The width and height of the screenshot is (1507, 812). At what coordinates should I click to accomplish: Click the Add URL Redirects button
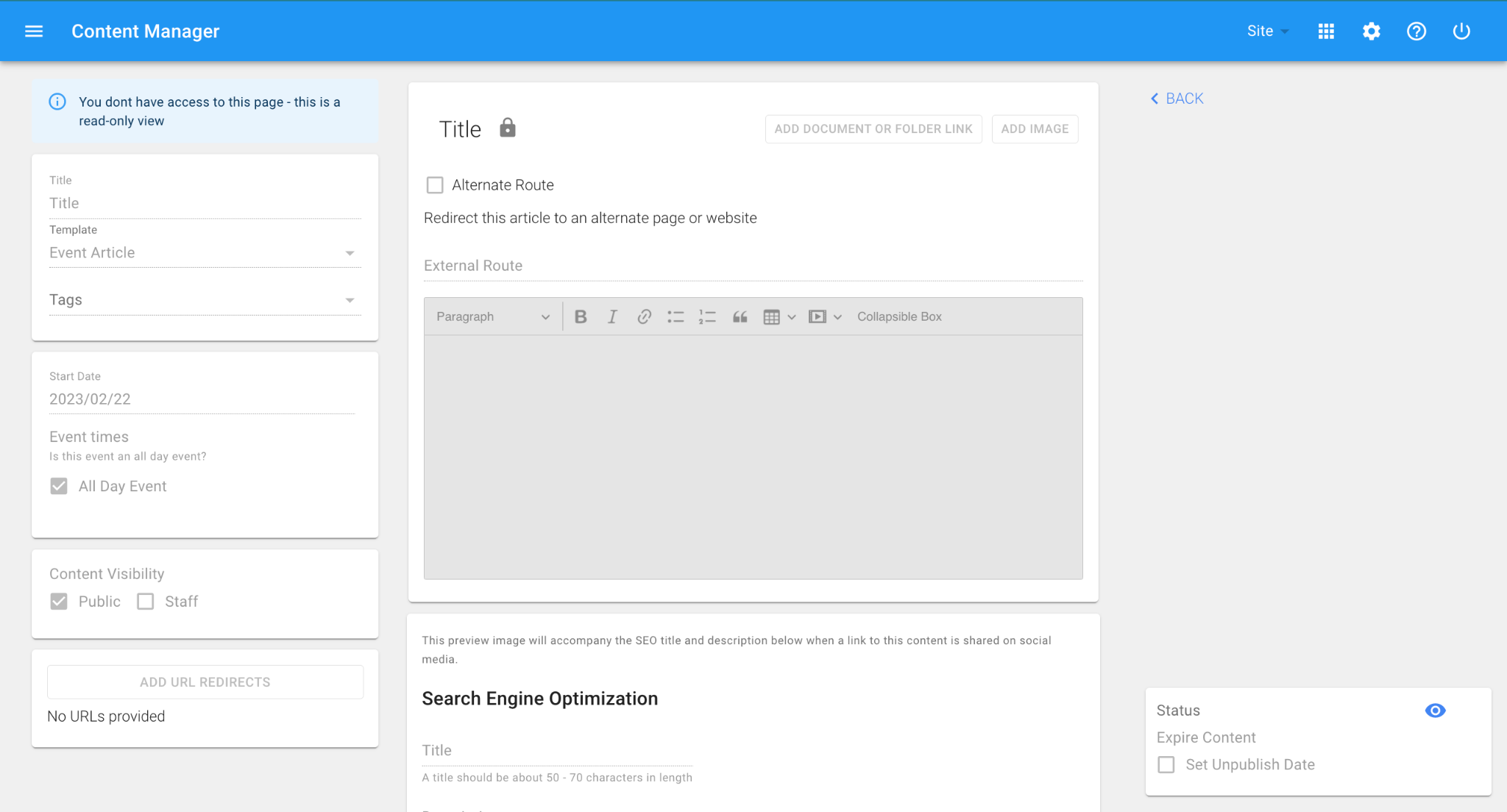pos(205,682)
